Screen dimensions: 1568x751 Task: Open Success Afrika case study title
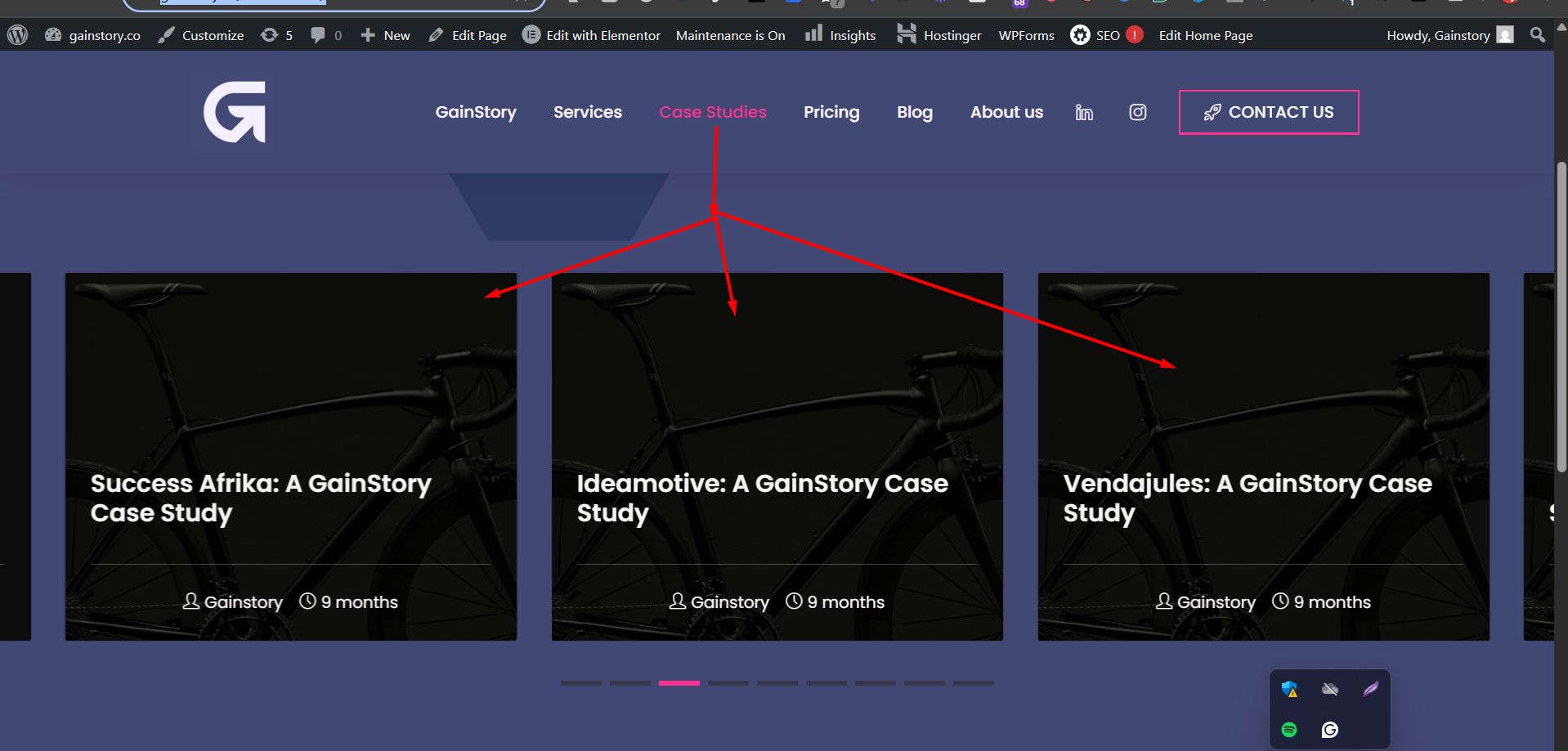point(261,498)
